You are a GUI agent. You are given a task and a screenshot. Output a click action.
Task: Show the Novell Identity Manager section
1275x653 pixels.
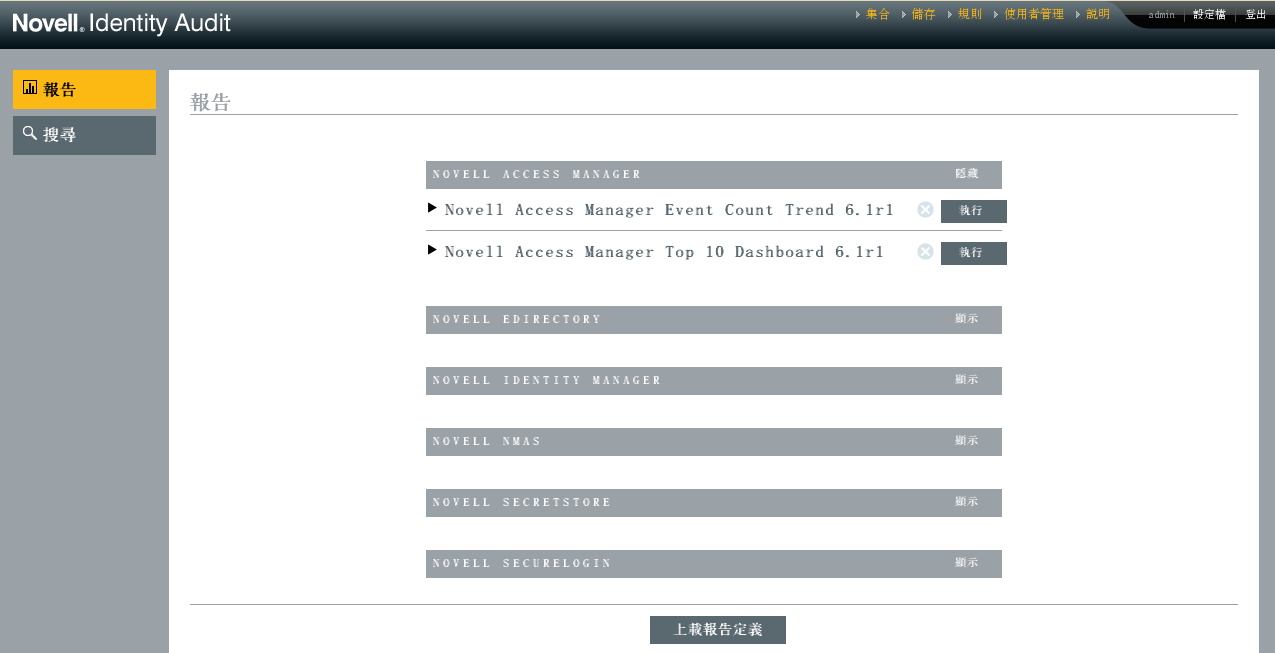(966, 380)
